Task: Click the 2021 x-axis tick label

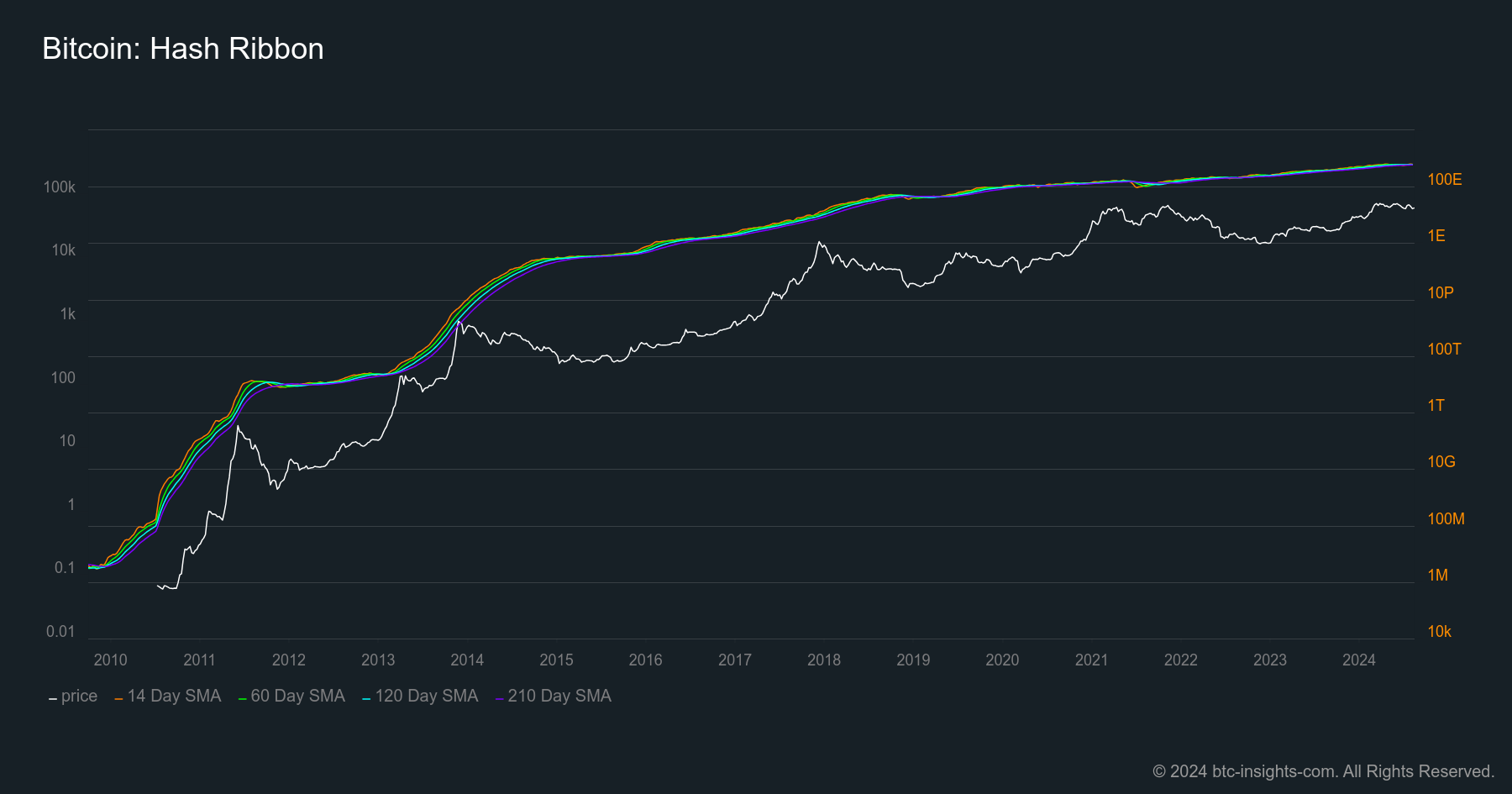Action: 1091,660
